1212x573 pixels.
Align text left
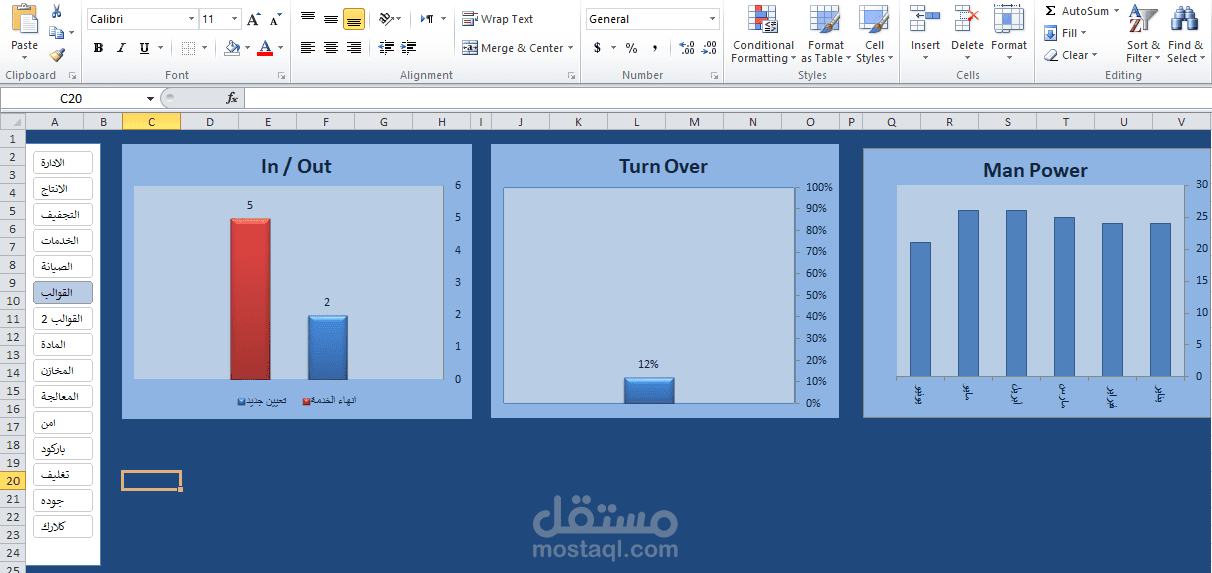(x=308, y=48)
